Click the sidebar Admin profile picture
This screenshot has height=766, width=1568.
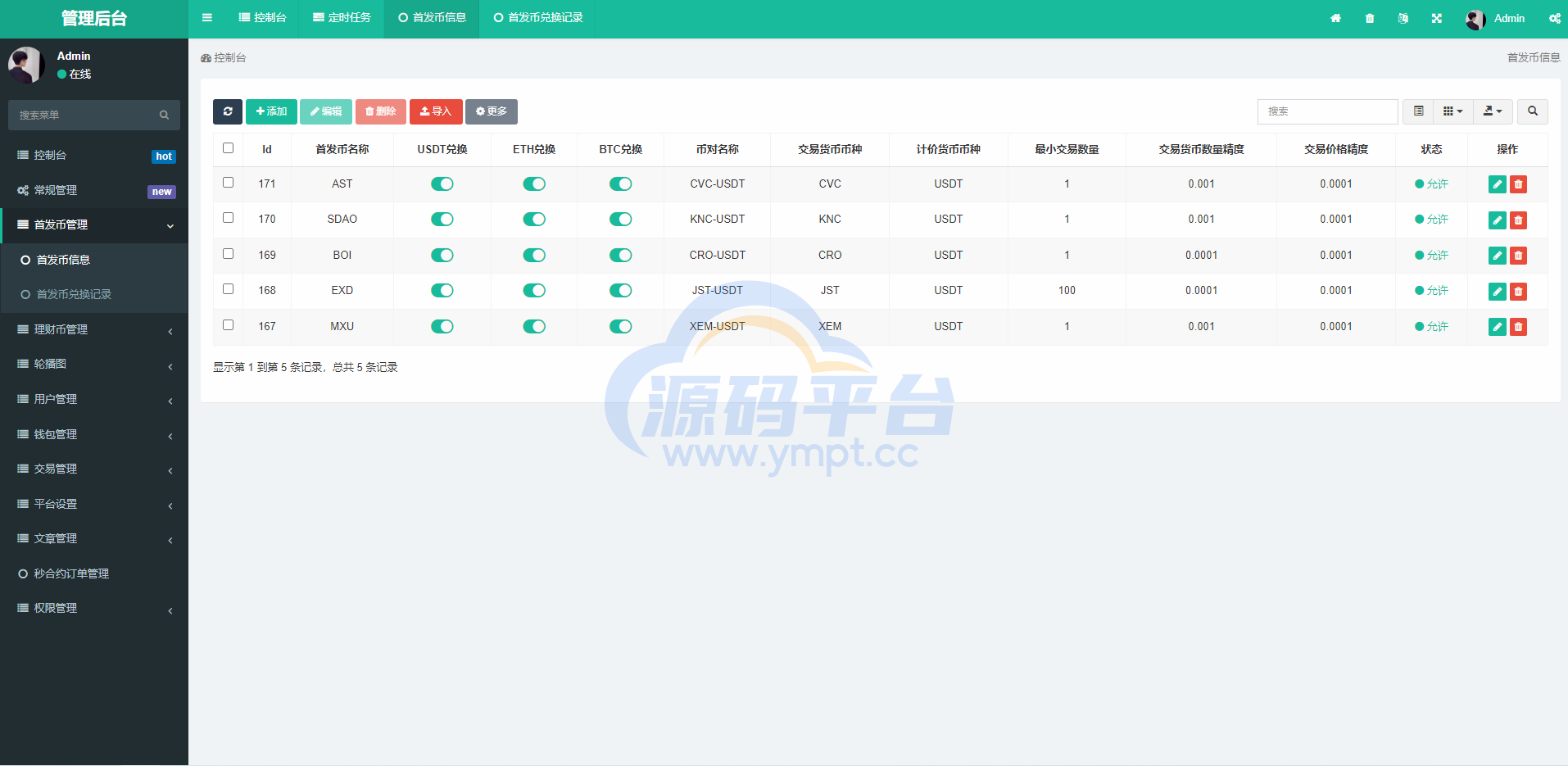coord(26,65)
